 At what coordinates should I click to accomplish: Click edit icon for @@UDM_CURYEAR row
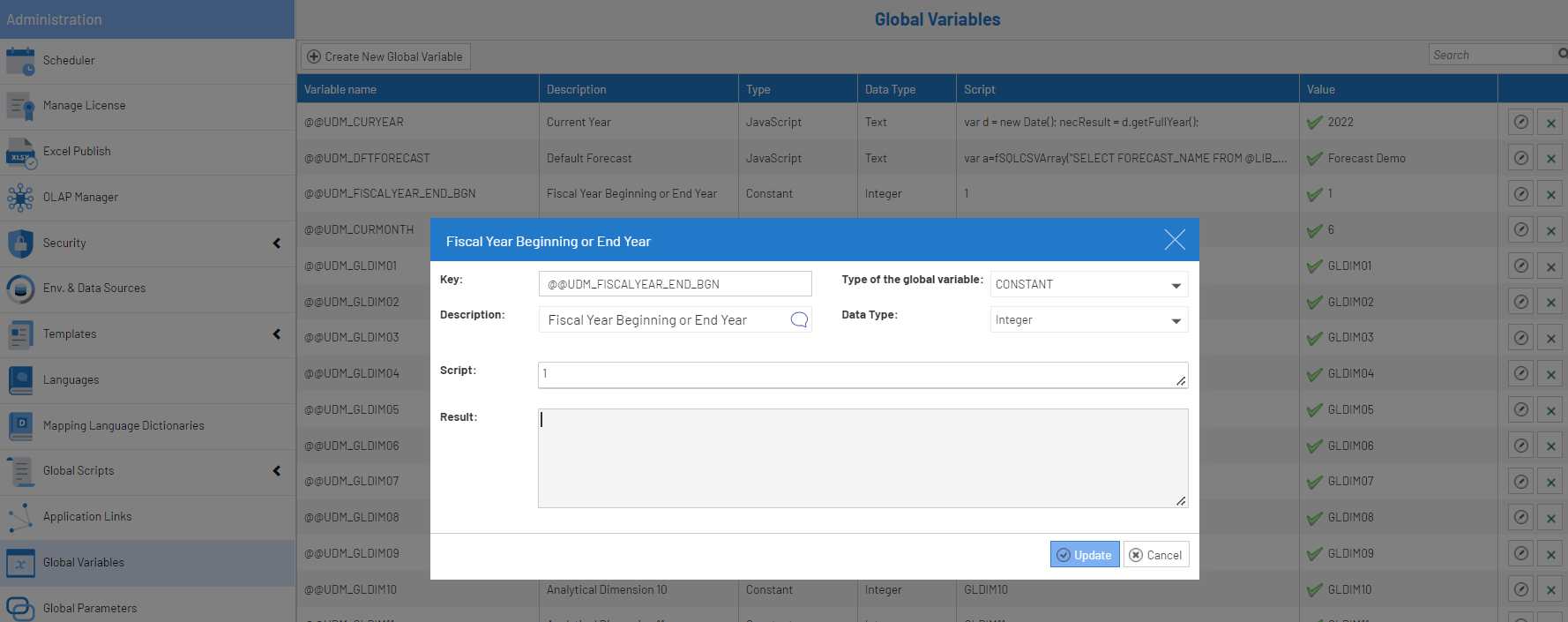point(1520,123)
